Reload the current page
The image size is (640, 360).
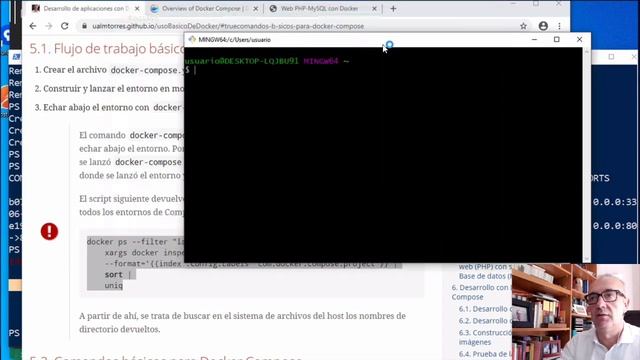tap(64, 26)
